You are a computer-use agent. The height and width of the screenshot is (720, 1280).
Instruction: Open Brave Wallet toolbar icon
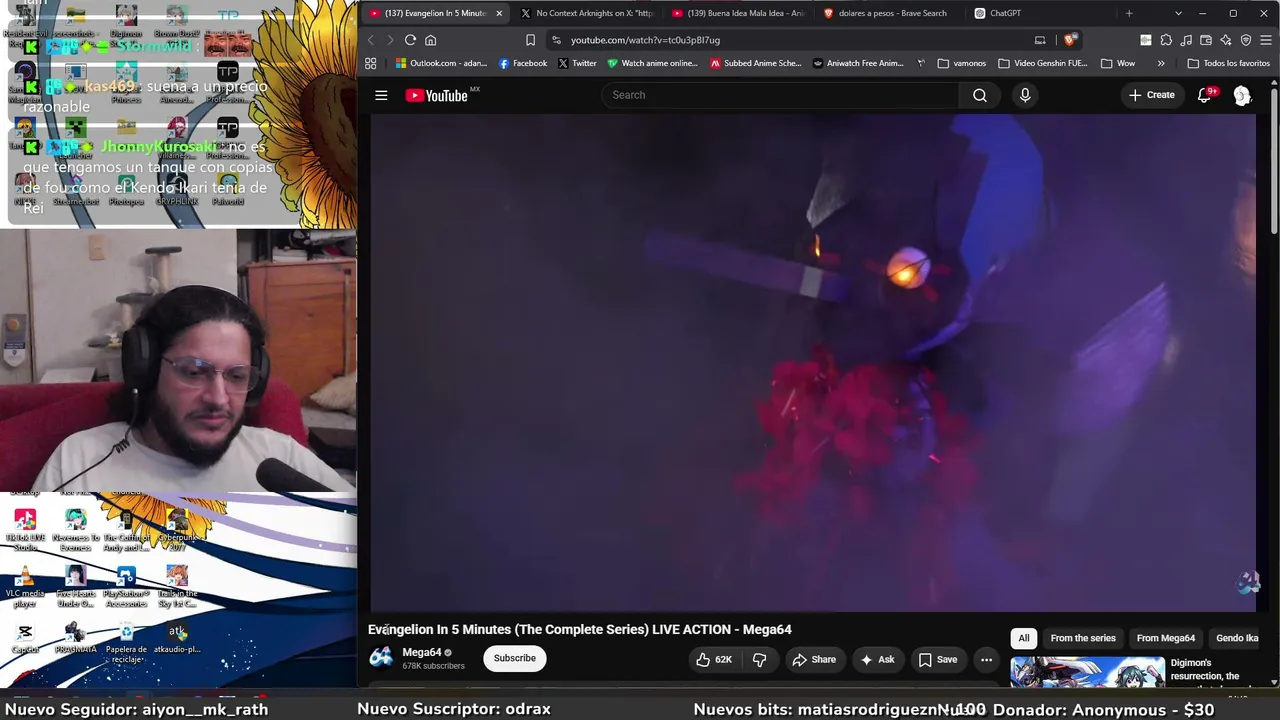(1206, 40)
